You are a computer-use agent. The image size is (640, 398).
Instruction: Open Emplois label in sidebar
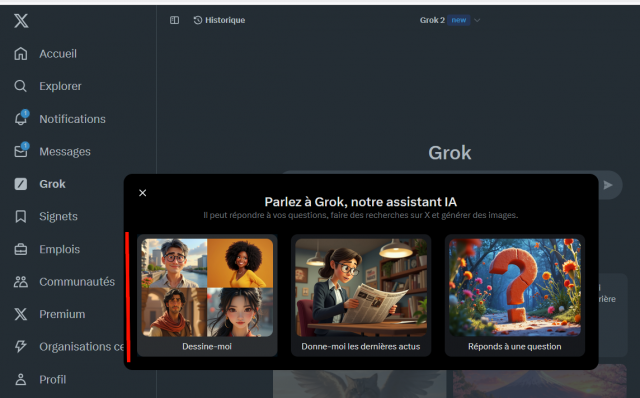pos(60,249)
